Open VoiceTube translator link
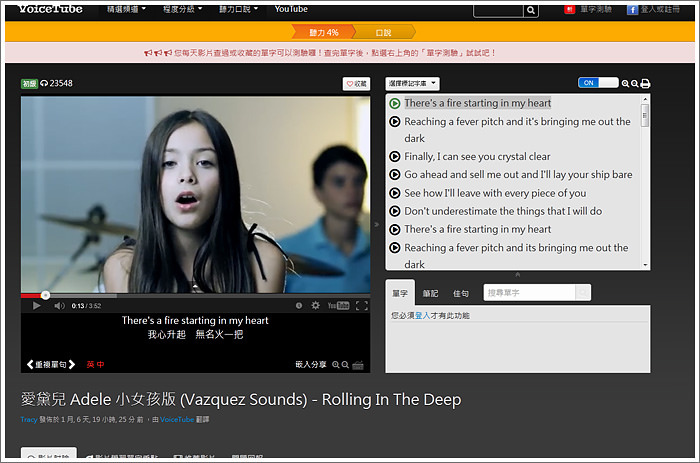 (177, 419)
